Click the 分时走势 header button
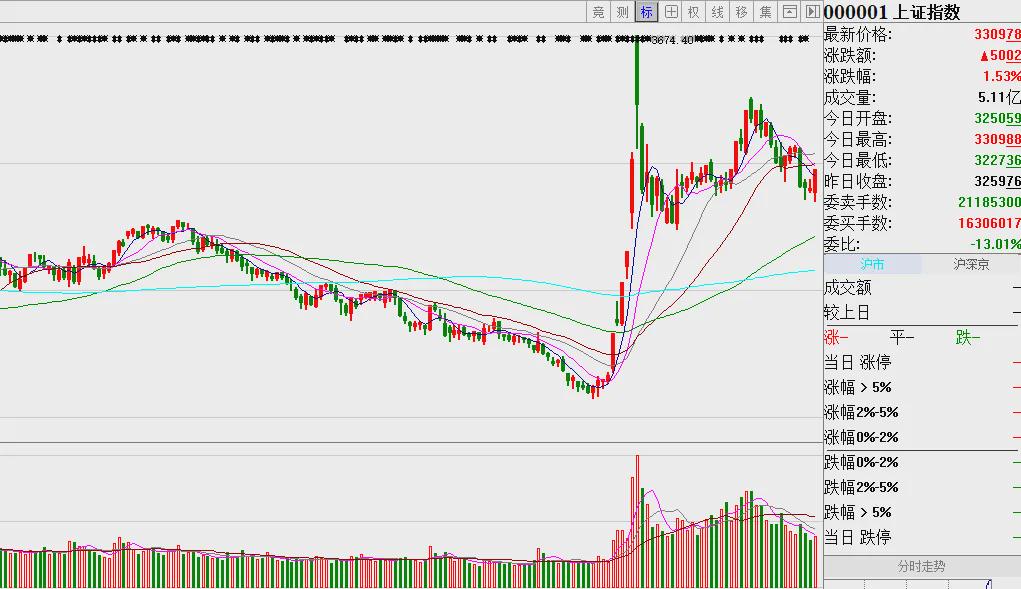The image size is (1021, 589). (x=921, y=566)
